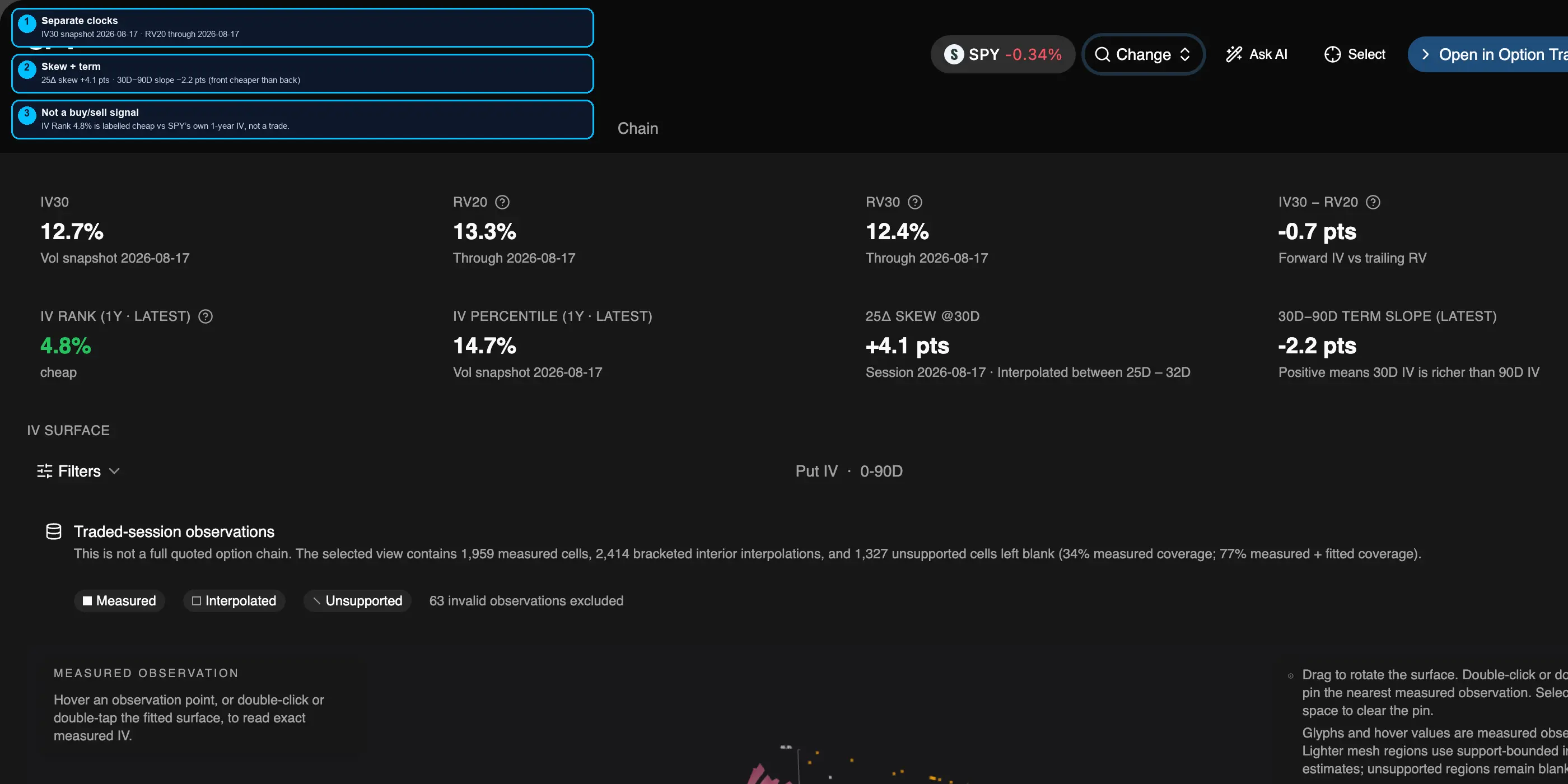Click "Forward IV vs trailing RV" caption
Viewport: 1568px width, 784px height.
[1352, 258]
